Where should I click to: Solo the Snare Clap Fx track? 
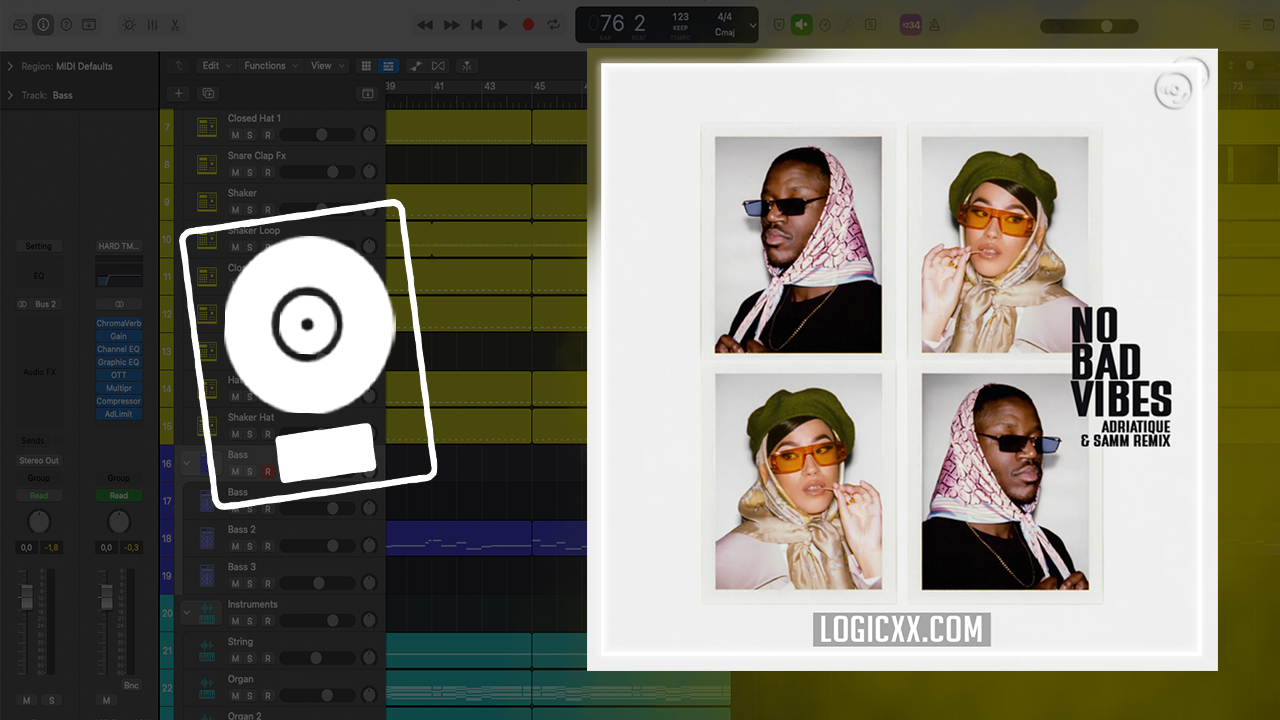tap(250, 172)
